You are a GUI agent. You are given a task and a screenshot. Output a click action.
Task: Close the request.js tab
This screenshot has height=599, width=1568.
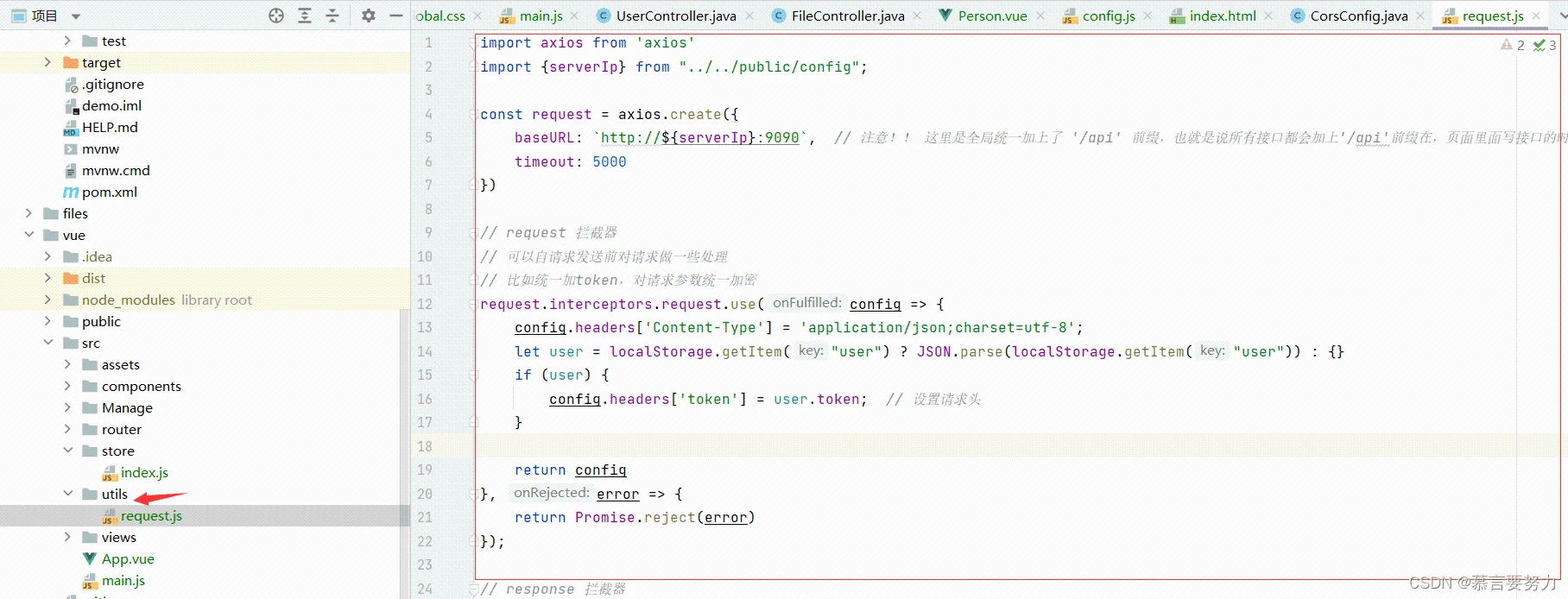1536,16
